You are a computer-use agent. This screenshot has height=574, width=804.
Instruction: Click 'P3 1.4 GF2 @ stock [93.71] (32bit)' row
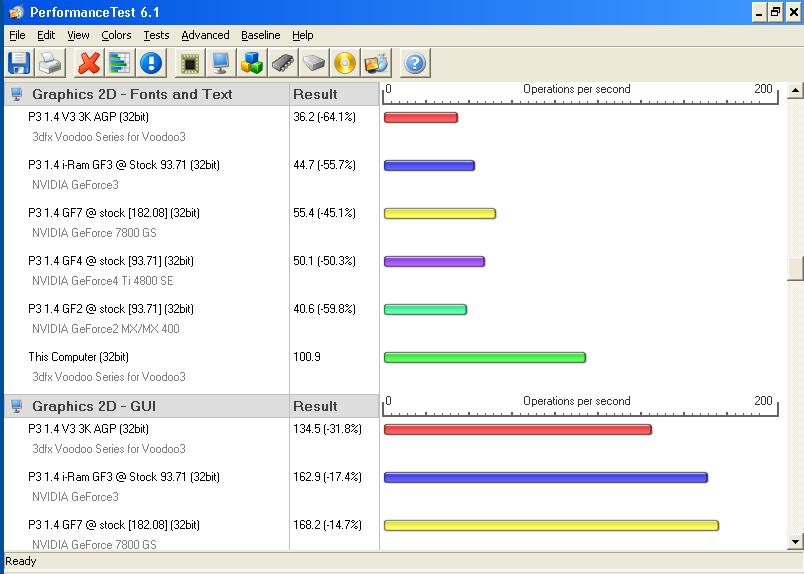pyautogui.click(x=111, y=309)
